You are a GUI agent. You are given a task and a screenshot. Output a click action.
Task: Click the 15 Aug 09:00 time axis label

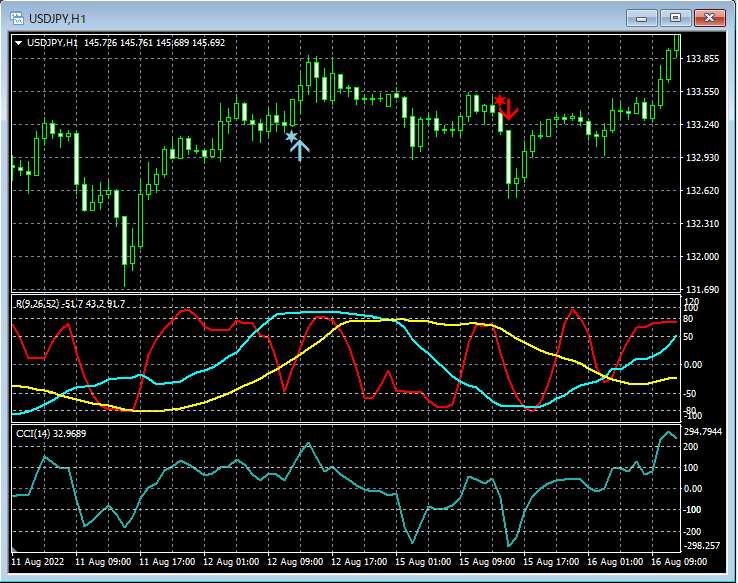(490, 562)
